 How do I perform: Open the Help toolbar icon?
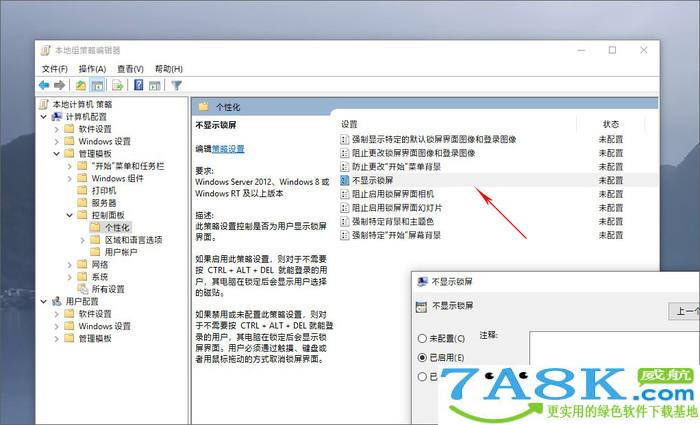[139, 85]
